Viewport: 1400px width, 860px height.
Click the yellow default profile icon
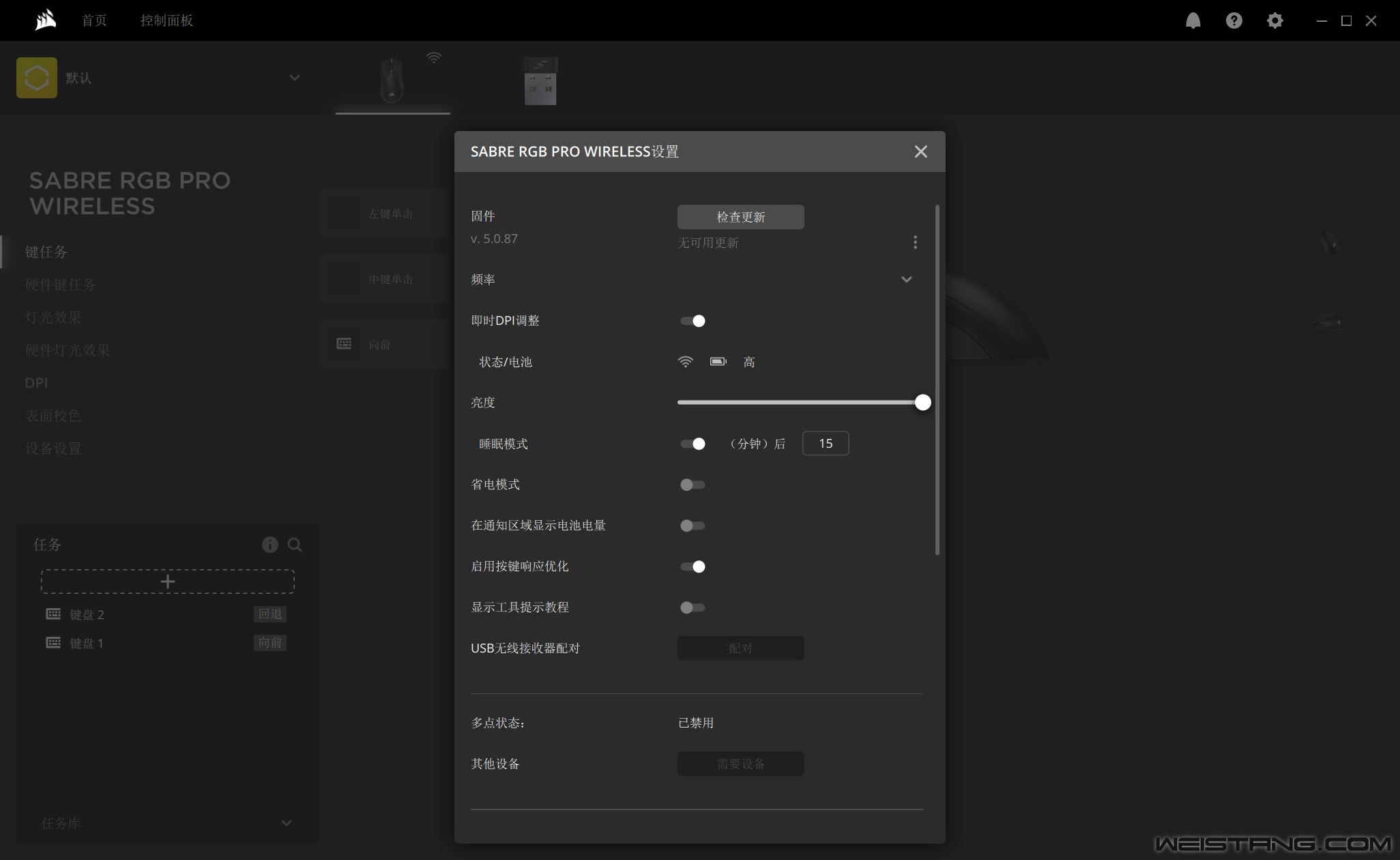37,78
